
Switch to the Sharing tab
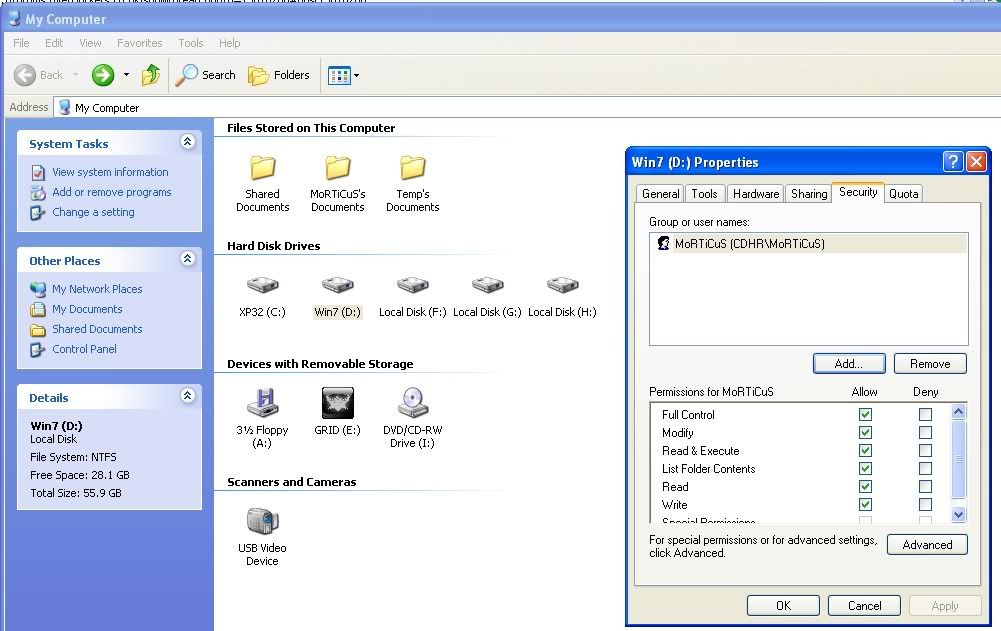[809, 194]
